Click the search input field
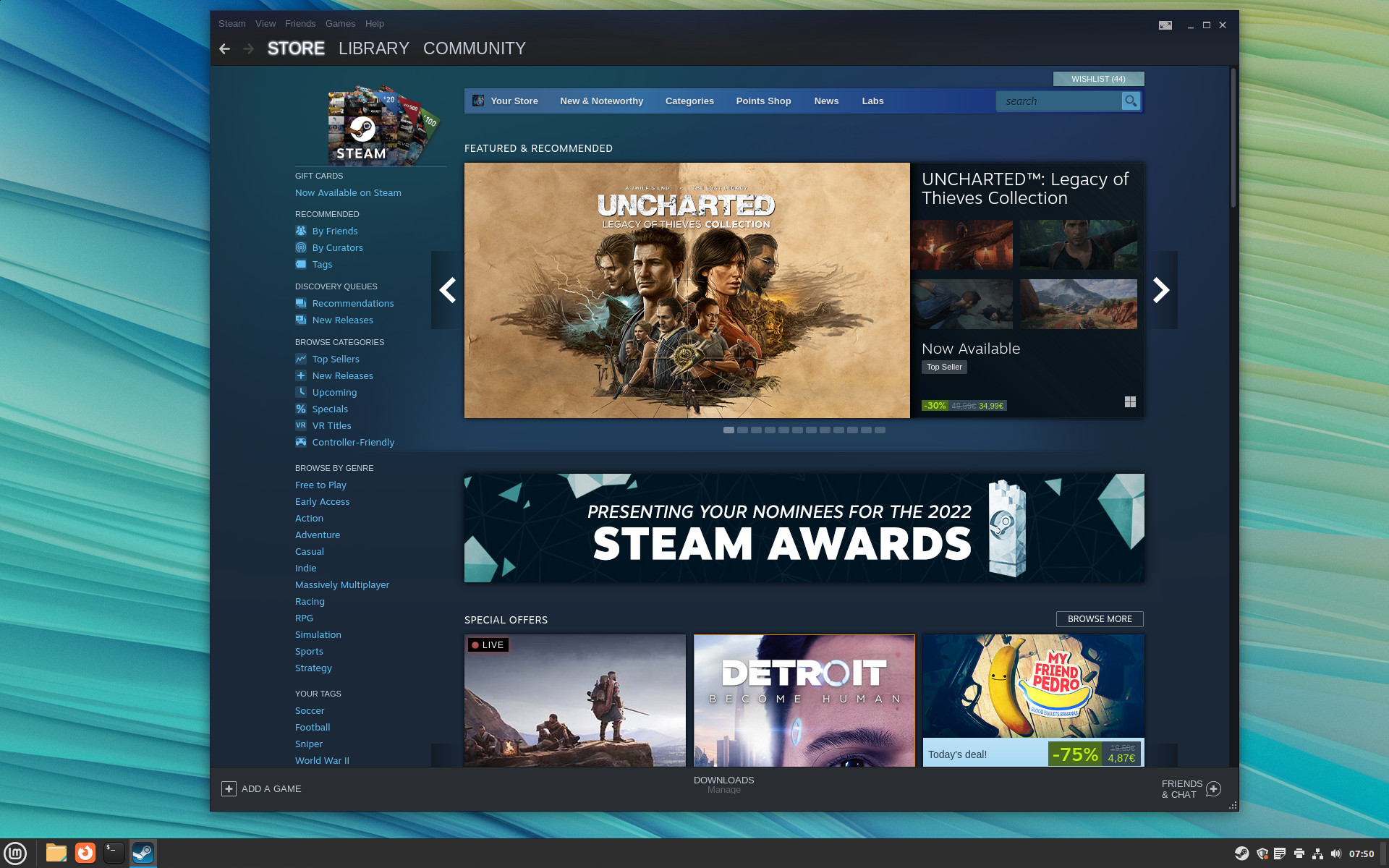The height and width of the screenshot is (868, 1389). point(1062,100)
